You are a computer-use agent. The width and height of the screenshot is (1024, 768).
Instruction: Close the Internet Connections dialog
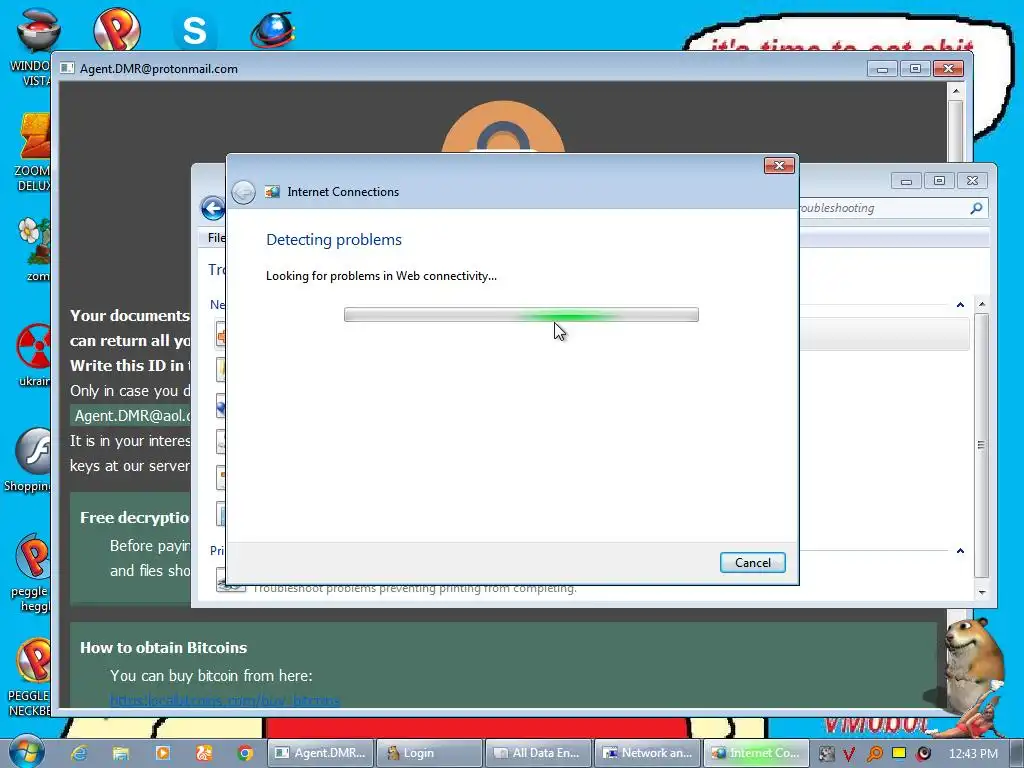(x=779, y=165)
